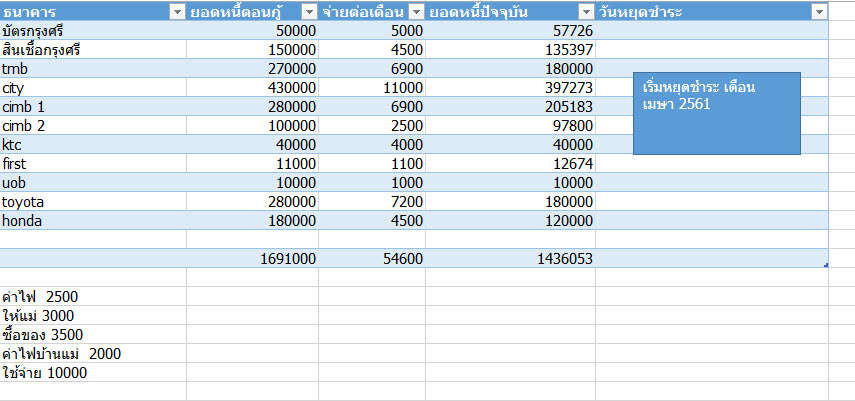The width and height of the screenshot is (855, 401).
Task: Click the 397273 current debt cell
Action: [x=510, y=88]
